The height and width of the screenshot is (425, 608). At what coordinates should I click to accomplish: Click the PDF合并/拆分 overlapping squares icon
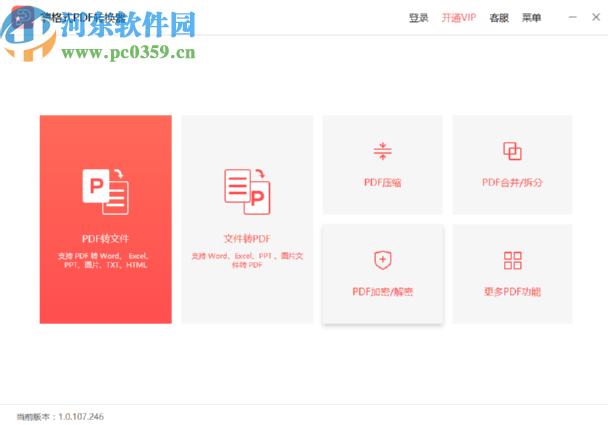512,151
